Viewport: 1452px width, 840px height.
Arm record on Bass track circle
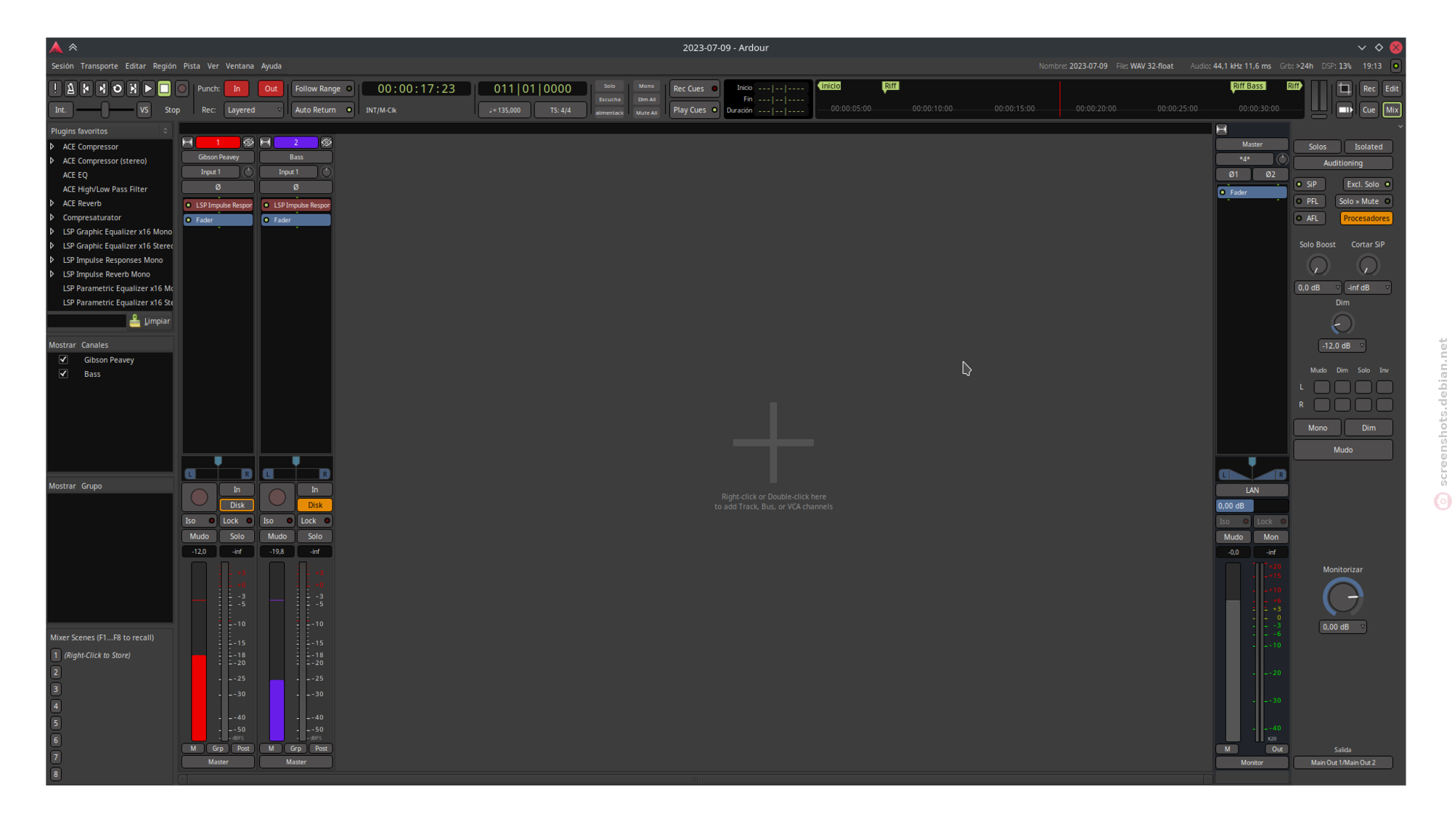(x=277, y=497)
